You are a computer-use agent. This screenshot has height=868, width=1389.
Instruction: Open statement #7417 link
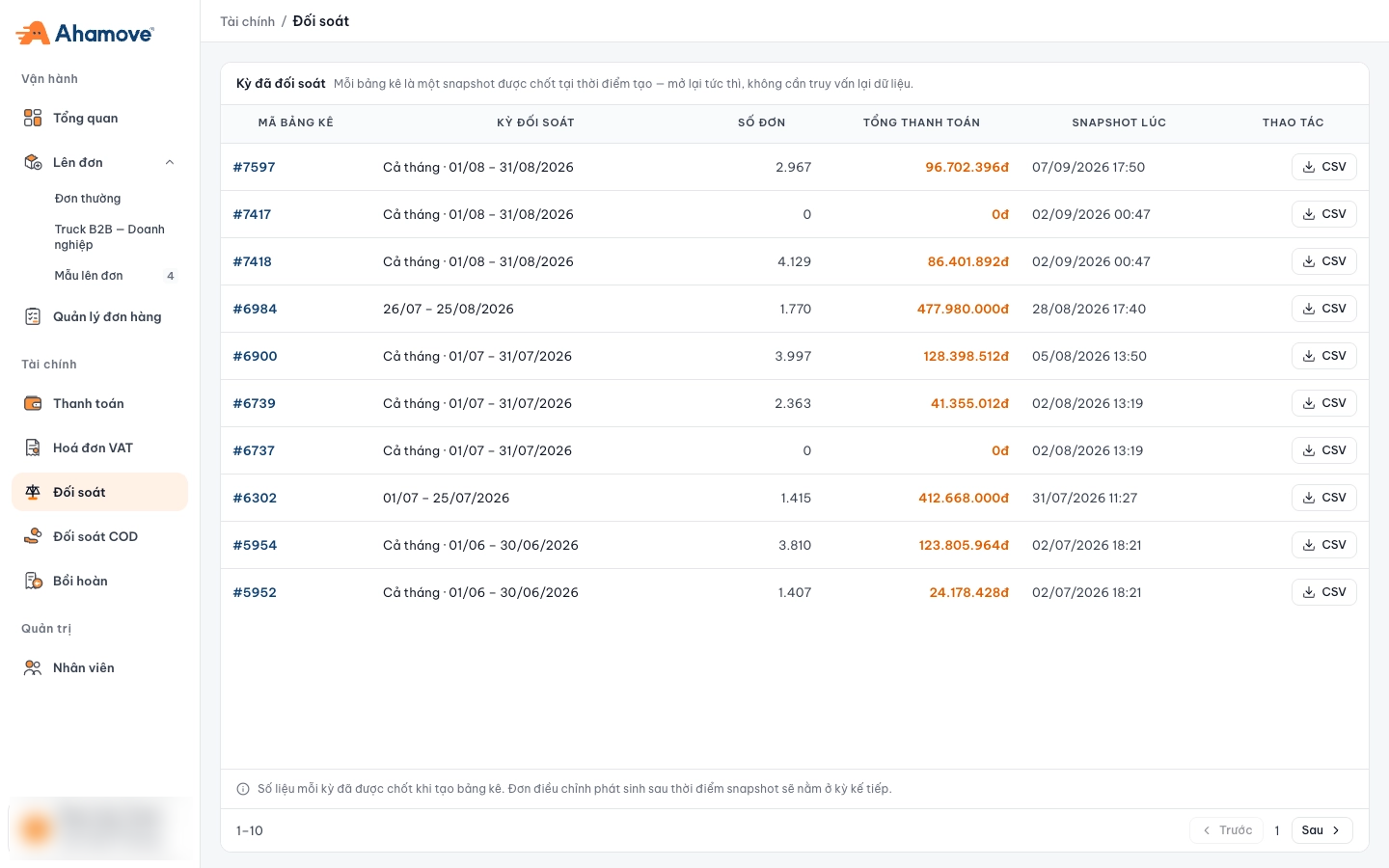(x=252, y=214)
